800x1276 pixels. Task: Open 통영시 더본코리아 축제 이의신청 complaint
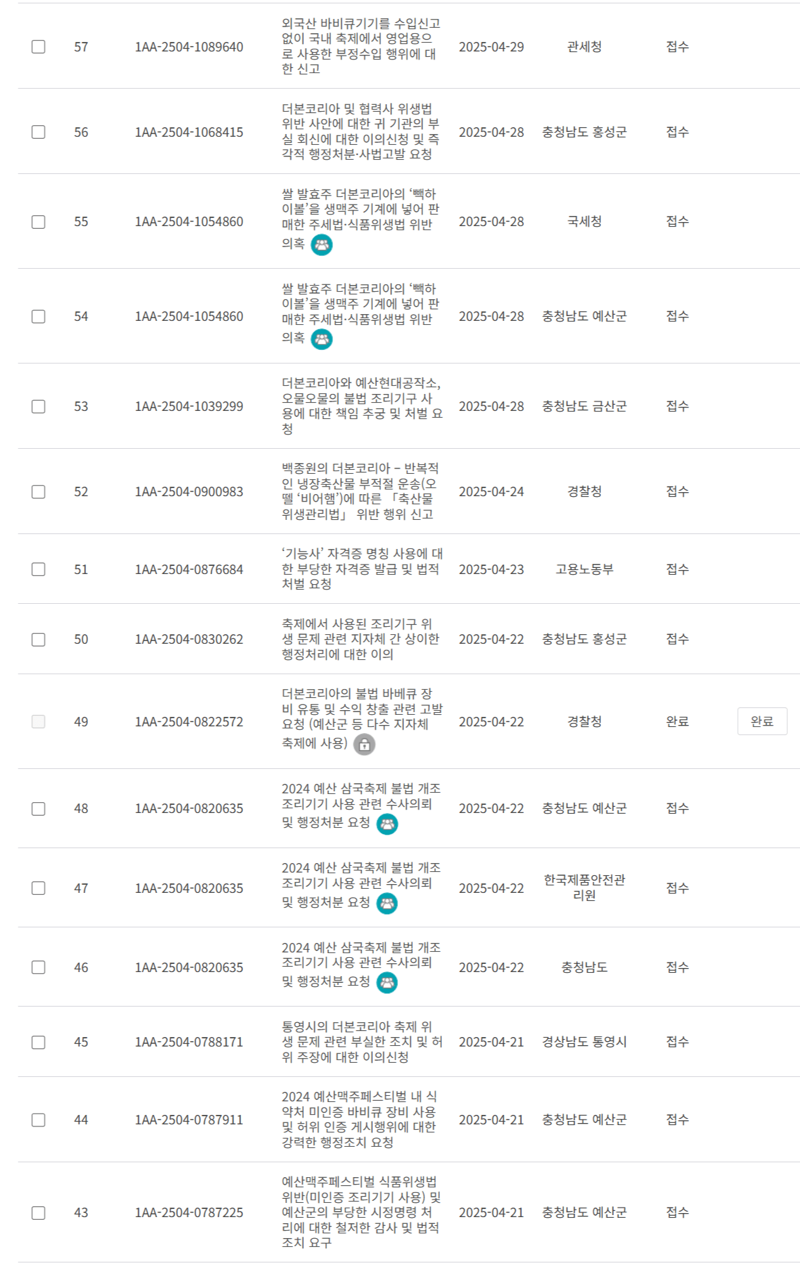361,1042
